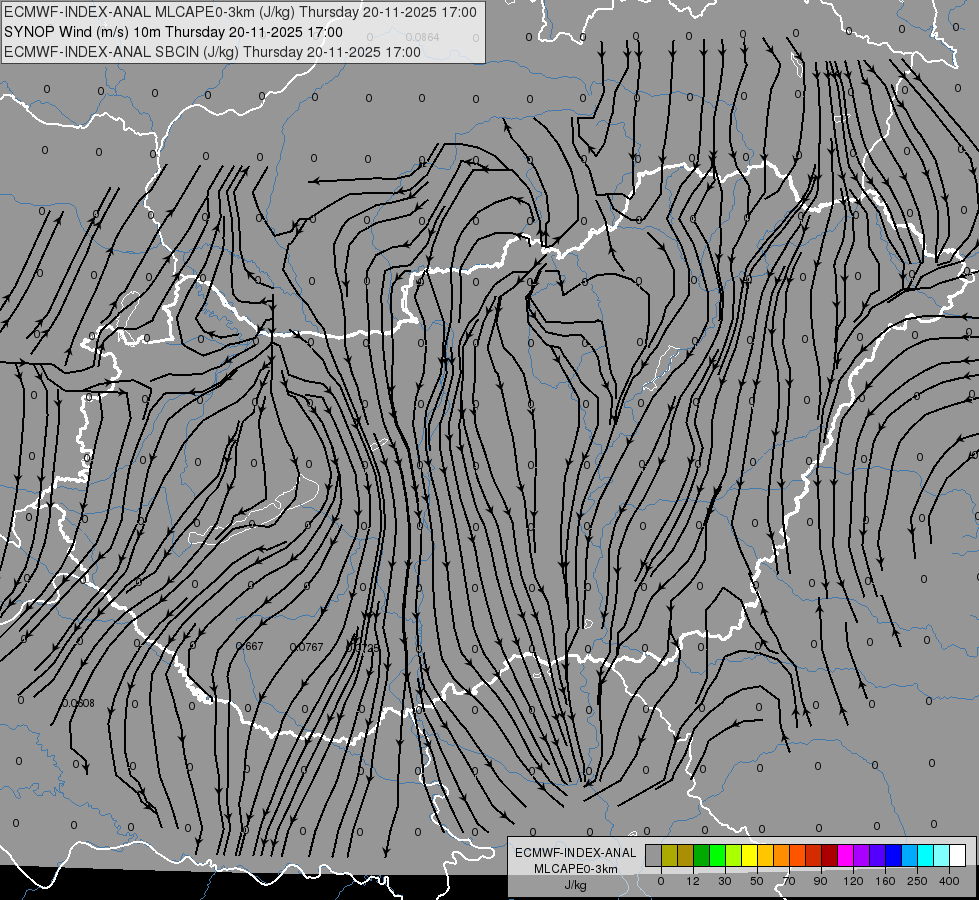
Task: Click the white swatch at the legend end
Action: tap(958, 855)
